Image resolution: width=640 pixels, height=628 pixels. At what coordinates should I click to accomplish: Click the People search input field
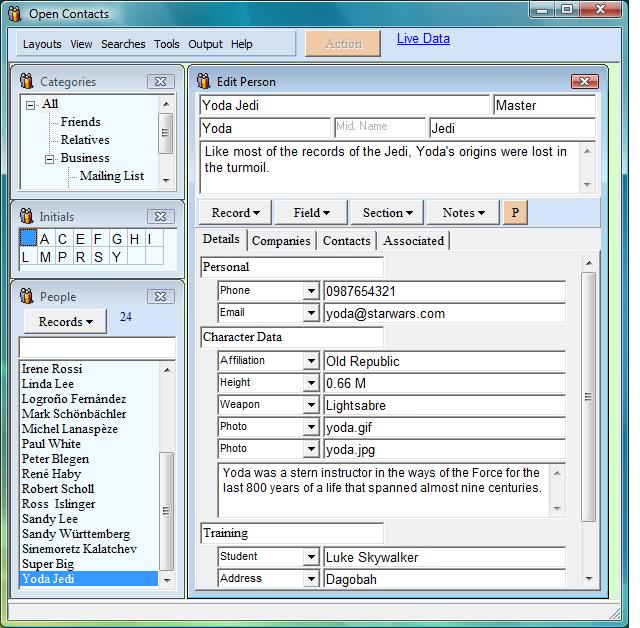(x=98, y=348)
